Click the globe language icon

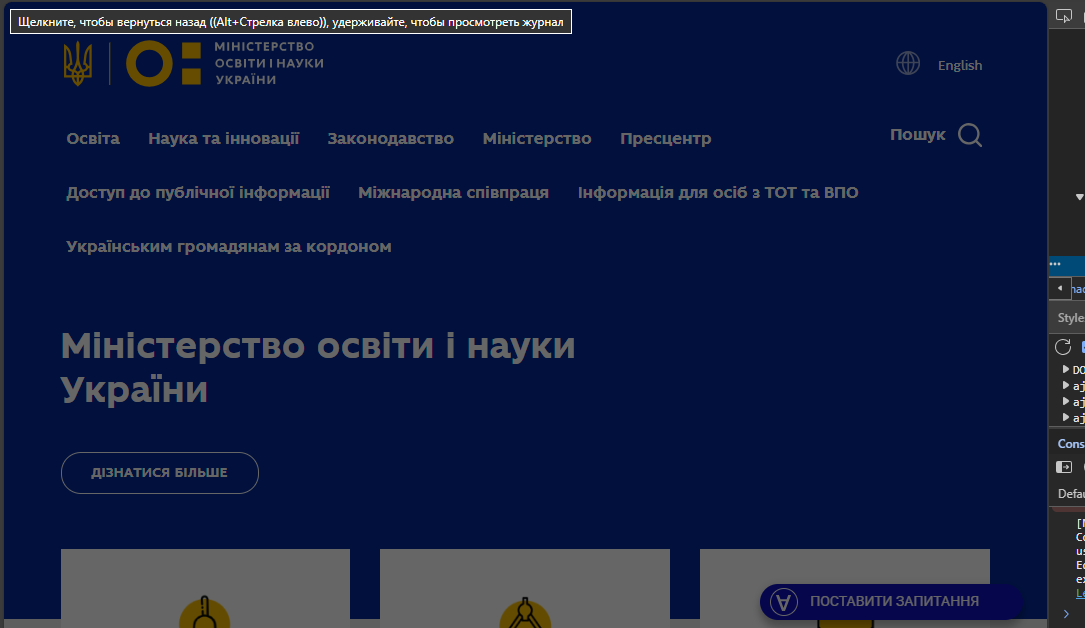click(908, 63)
